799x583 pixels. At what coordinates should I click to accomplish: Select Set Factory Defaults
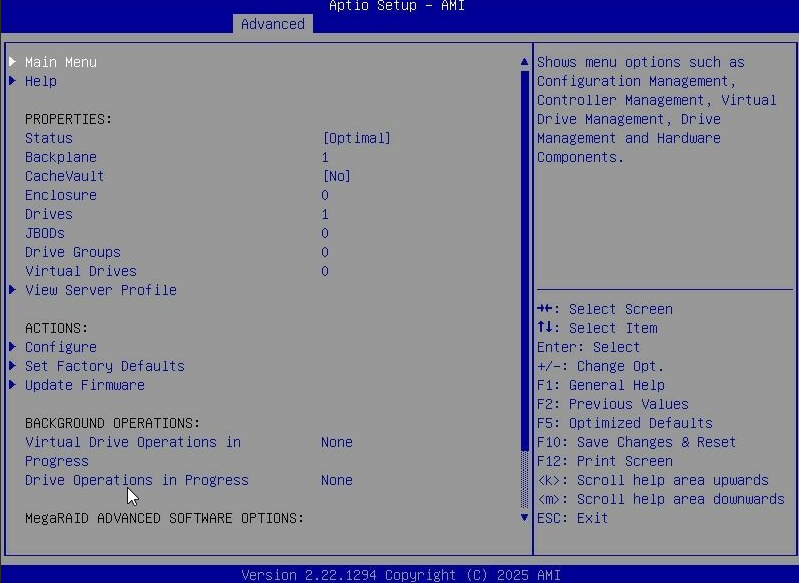pos(105,366)
